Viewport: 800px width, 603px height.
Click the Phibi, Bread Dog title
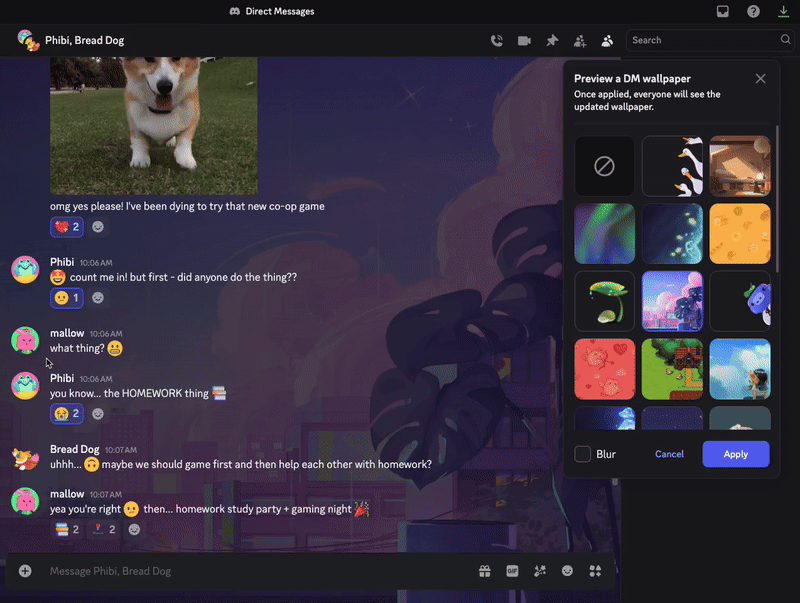85,40
